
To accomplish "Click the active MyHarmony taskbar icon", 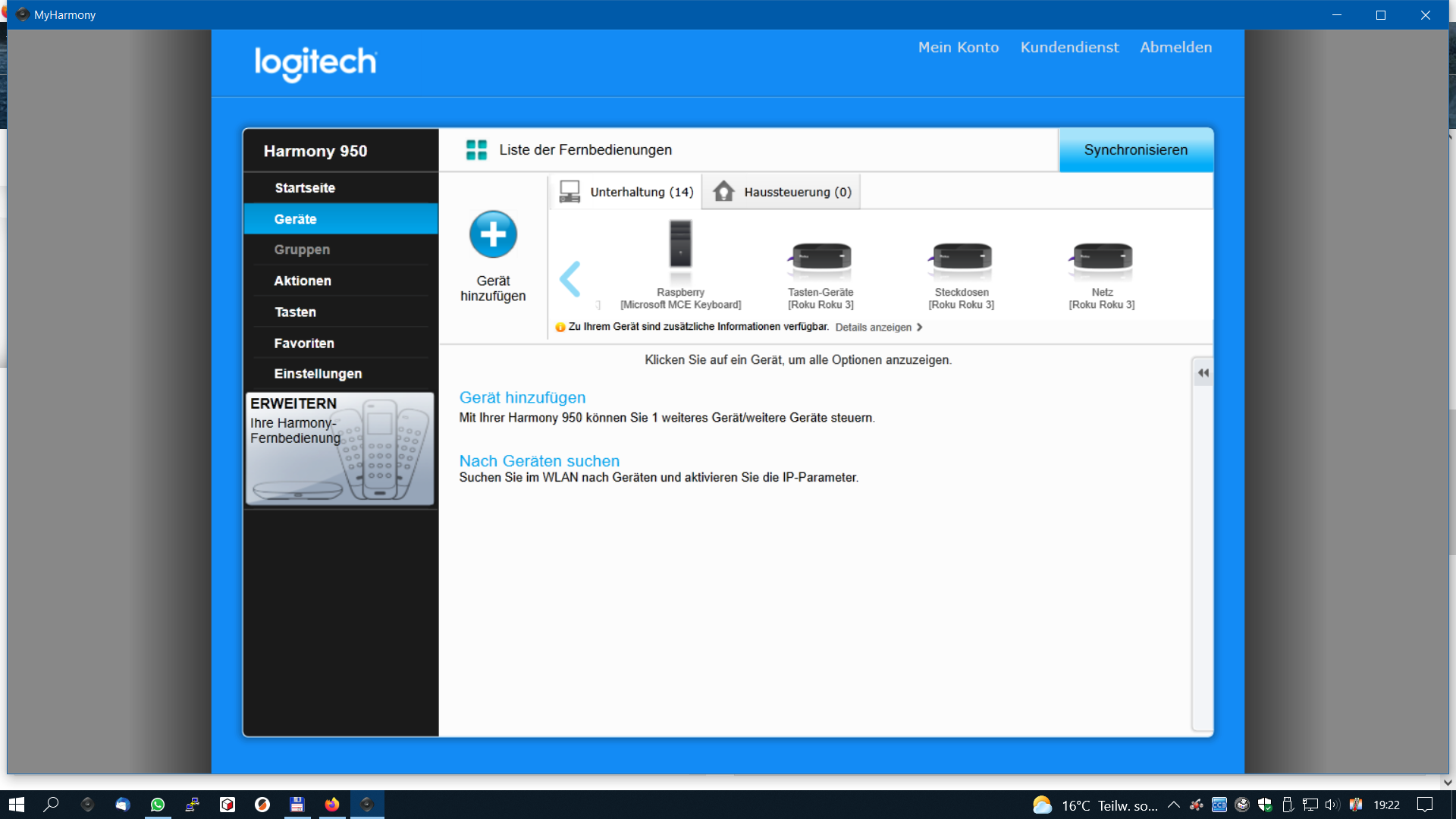I will click(367, 805).
